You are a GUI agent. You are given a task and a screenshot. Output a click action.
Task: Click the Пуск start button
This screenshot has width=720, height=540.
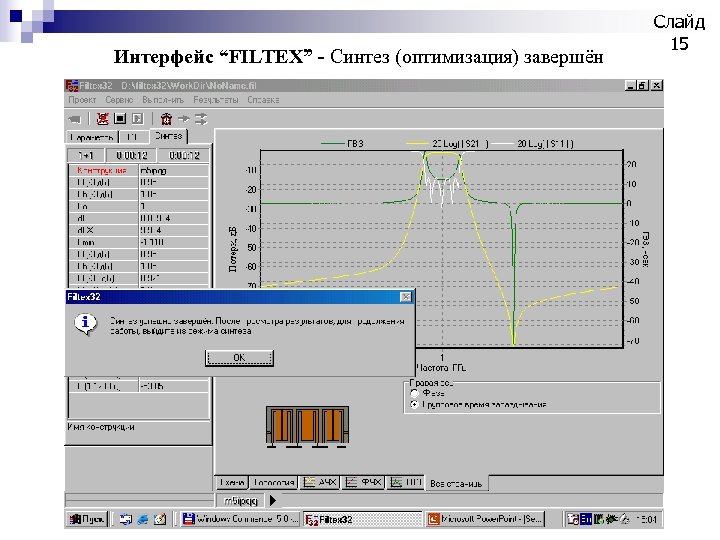point(87,519)
